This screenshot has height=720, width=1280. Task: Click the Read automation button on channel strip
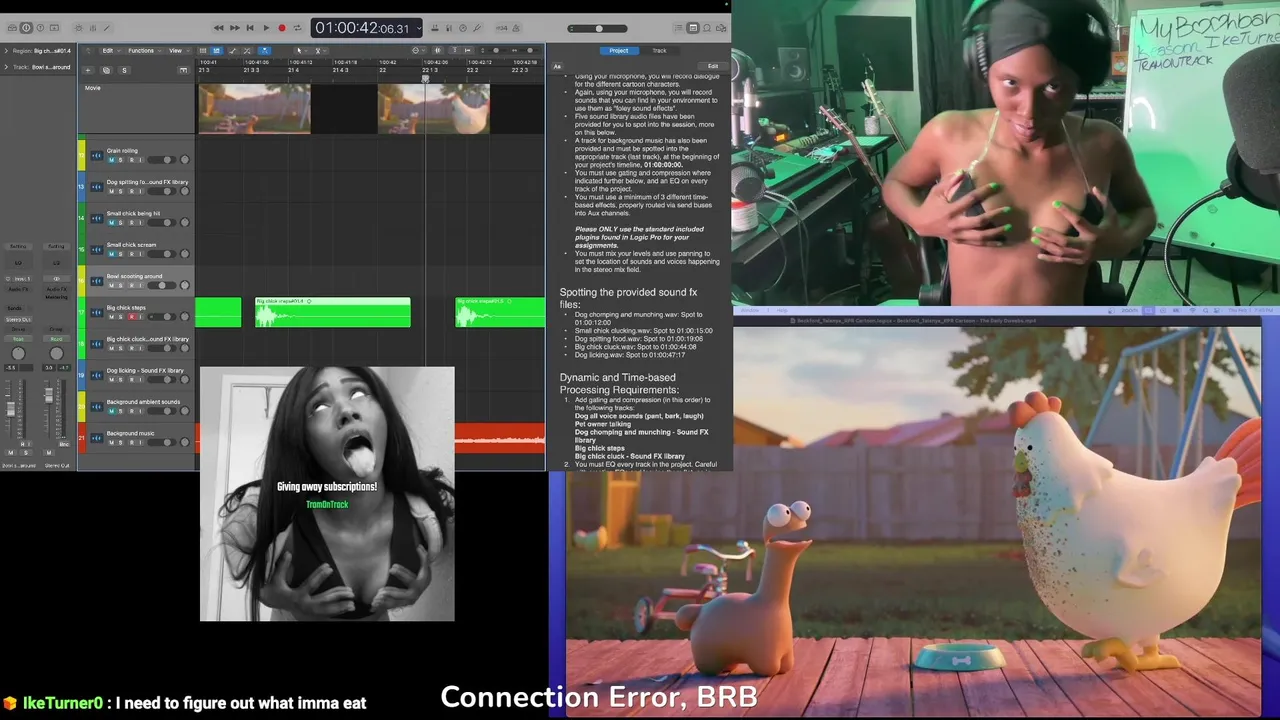pos(18,339)
